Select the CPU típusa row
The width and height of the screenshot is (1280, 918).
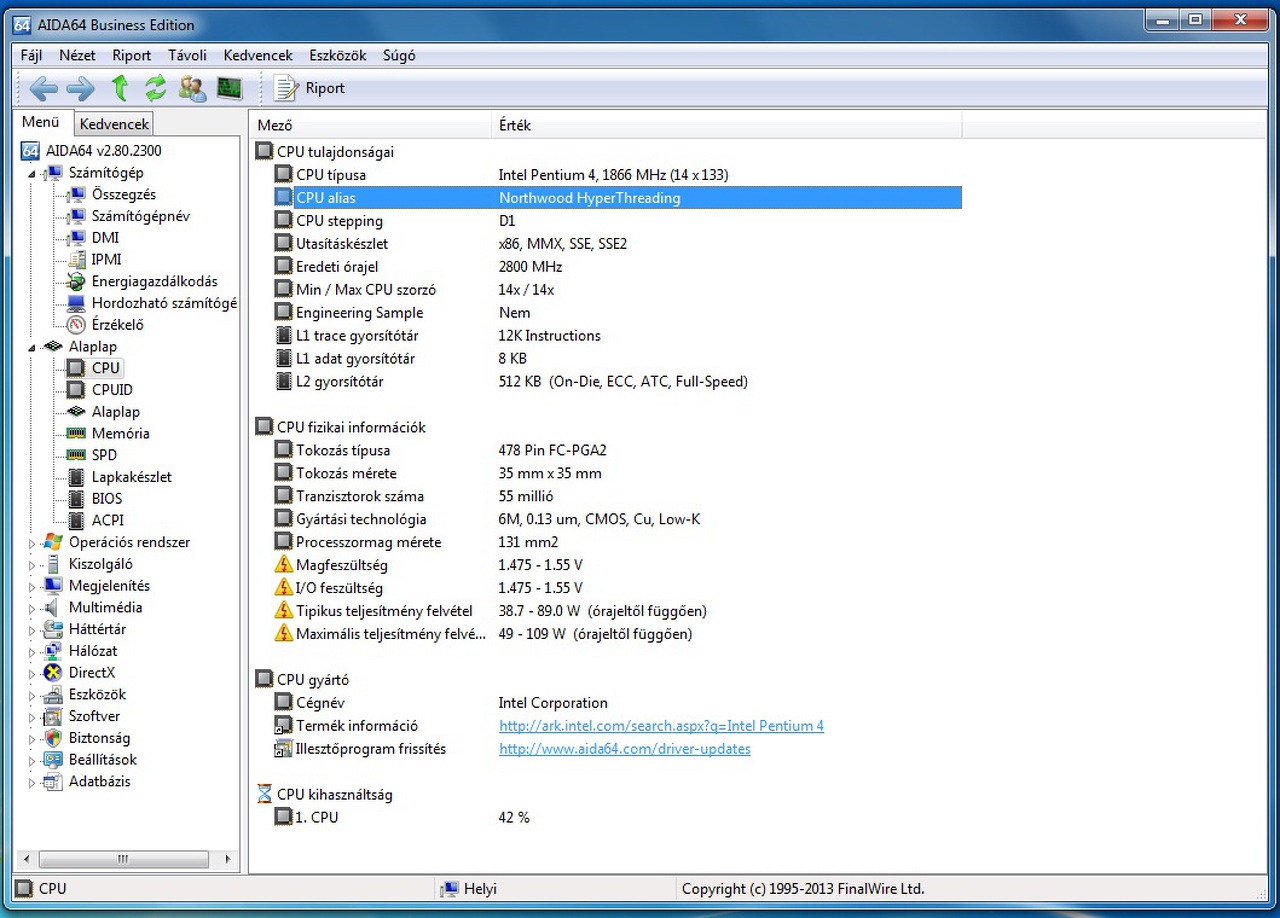coord(617,175)
